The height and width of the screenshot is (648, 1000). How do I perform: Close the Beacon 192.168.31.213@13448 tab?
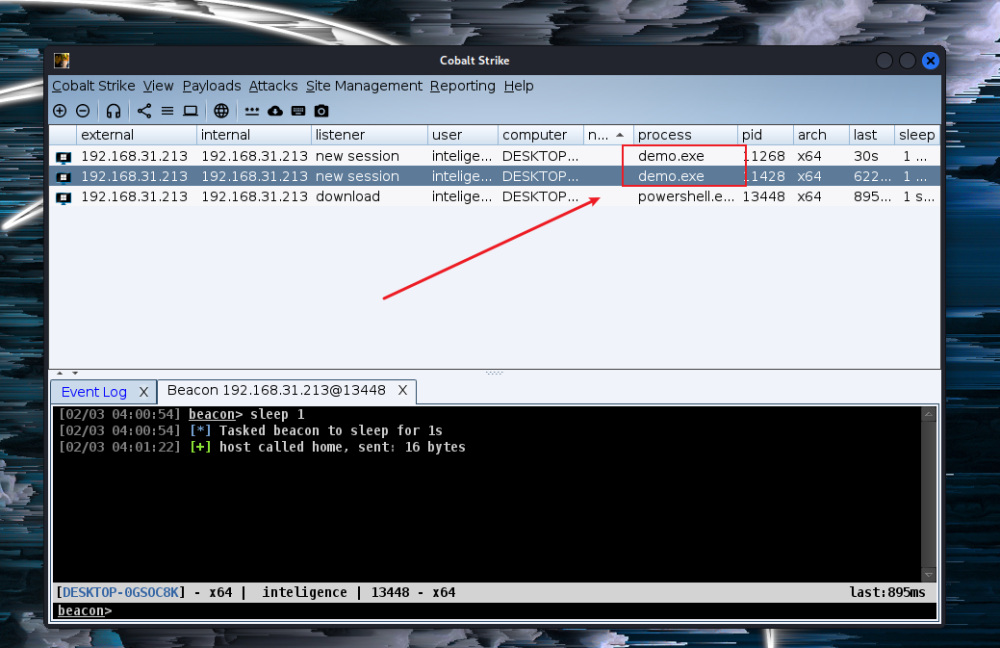point(402,390)
